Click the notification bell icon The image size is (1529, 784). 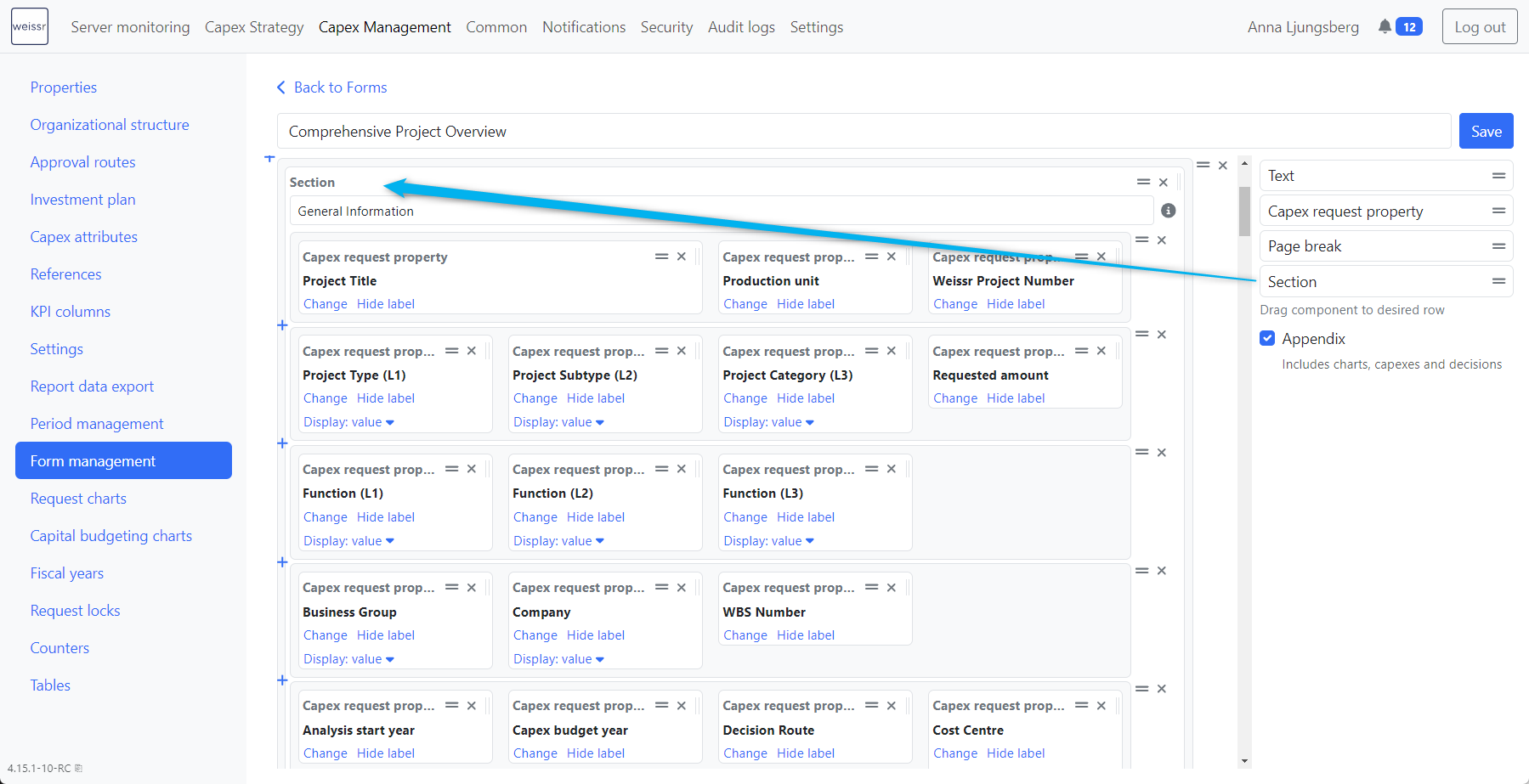point(1385,26)
